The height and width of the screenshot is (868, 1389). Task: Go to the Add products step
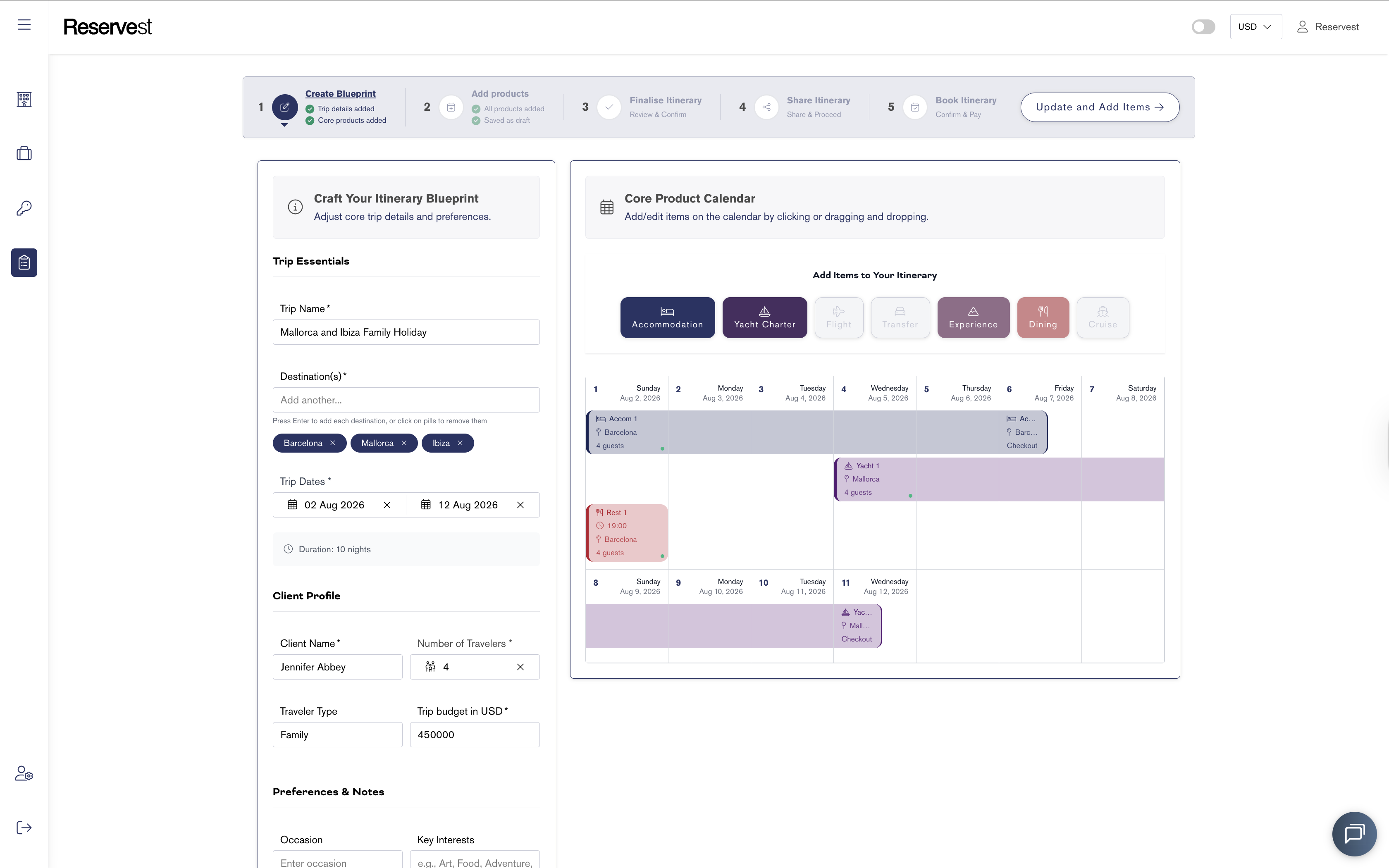[499, 93]
